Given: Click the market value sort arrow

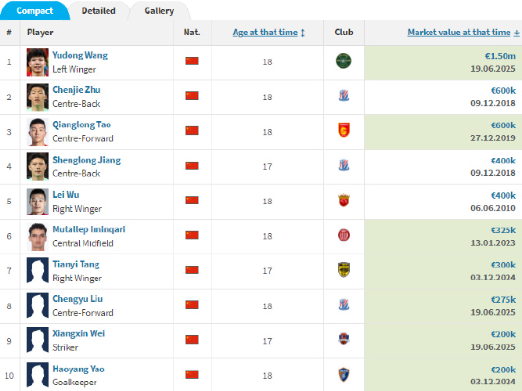Looking at the screenshot, I should (x=516, y=33).
